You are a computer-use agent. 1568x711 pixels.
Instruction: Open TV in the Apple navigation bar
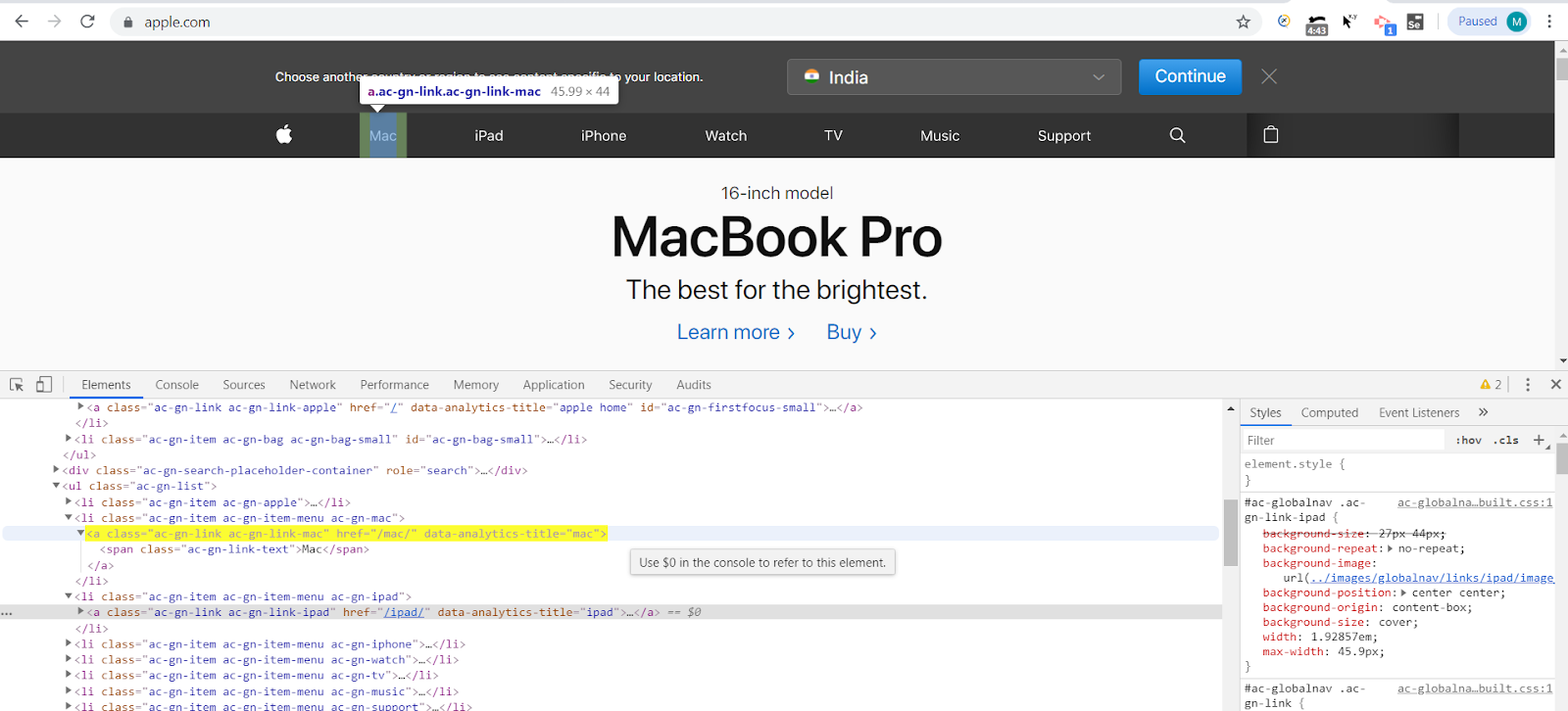tap(833, 136)
